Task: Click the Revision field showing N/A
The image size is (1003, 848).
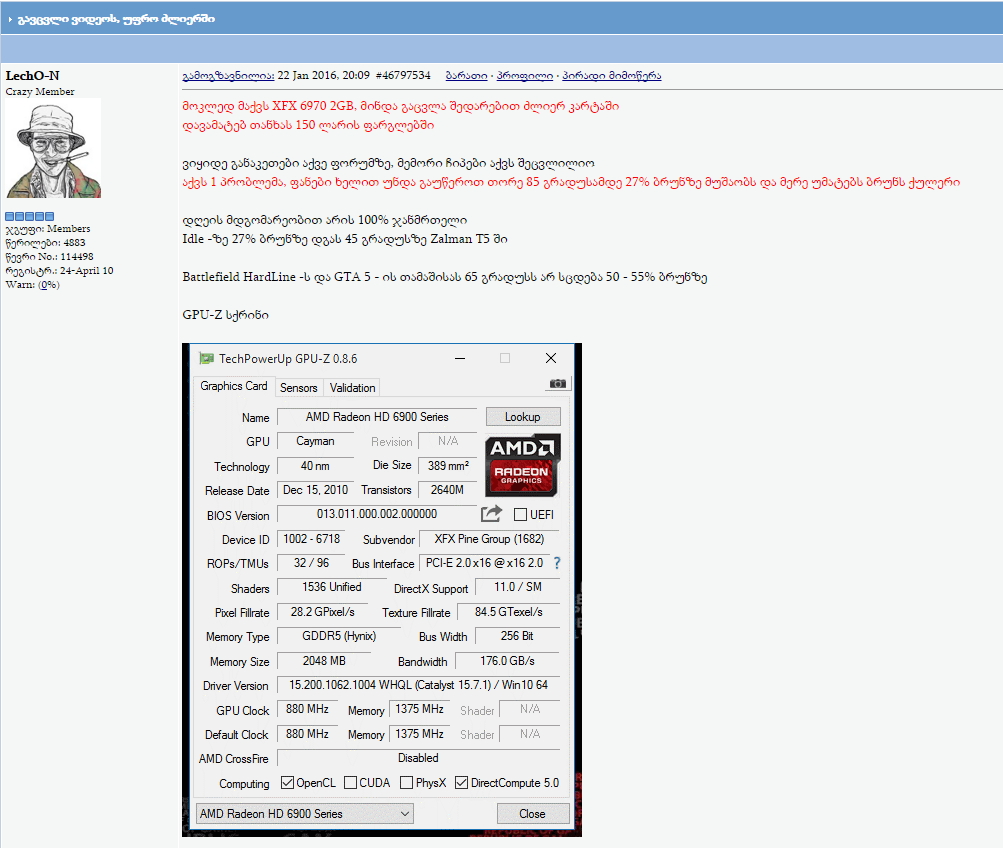Action: 448,441
